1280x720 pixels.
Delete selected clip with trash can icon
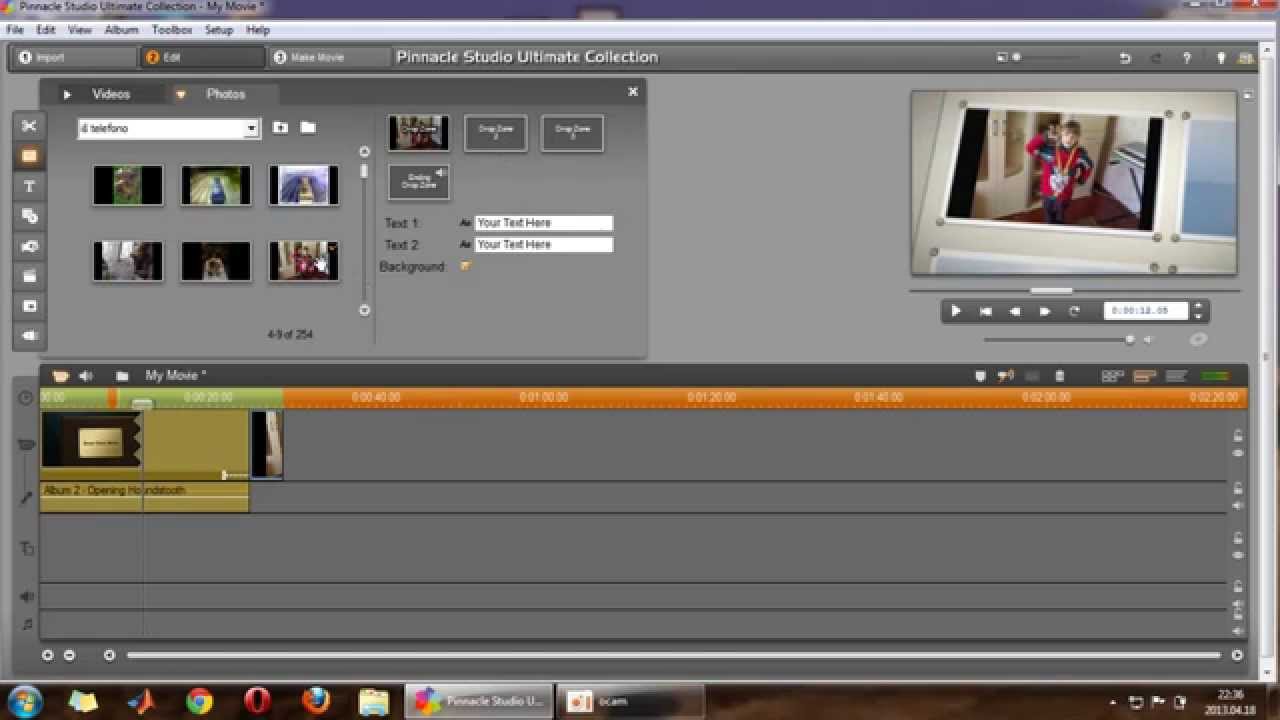pyautogui.click(x=1060, y=376)
